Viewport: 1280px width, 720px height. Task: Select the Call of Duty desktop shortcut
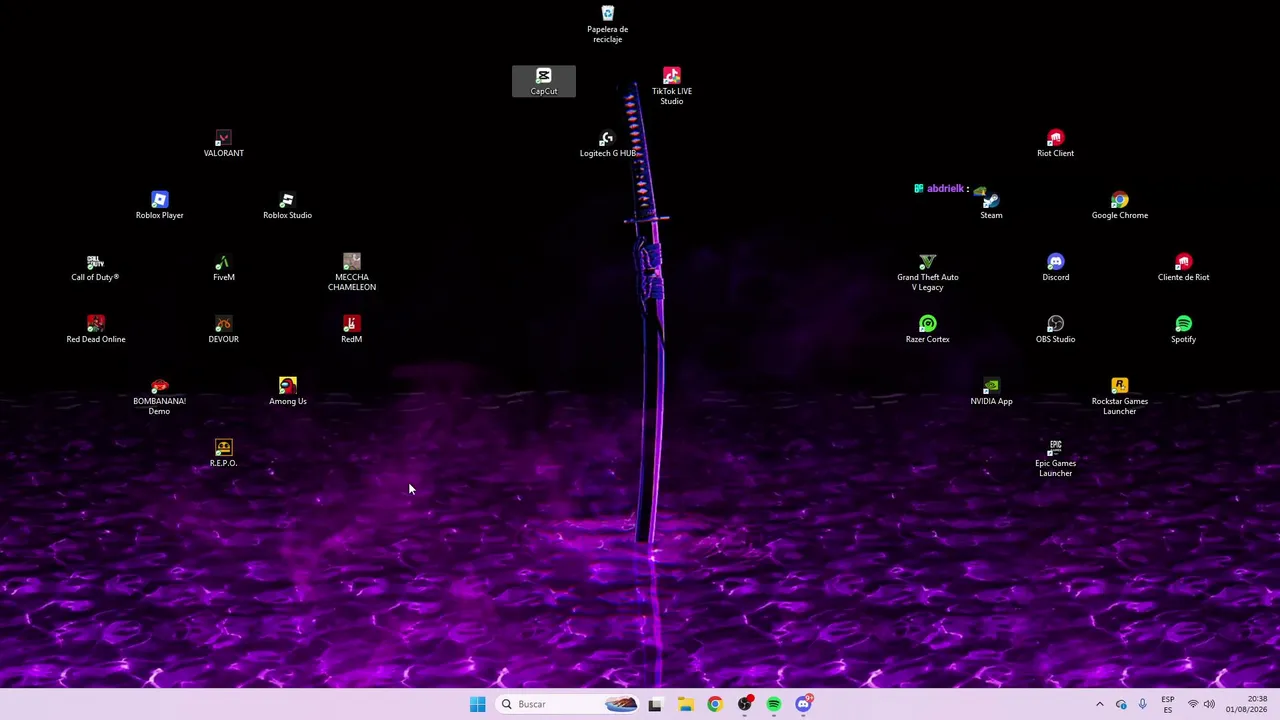[95, 267]
